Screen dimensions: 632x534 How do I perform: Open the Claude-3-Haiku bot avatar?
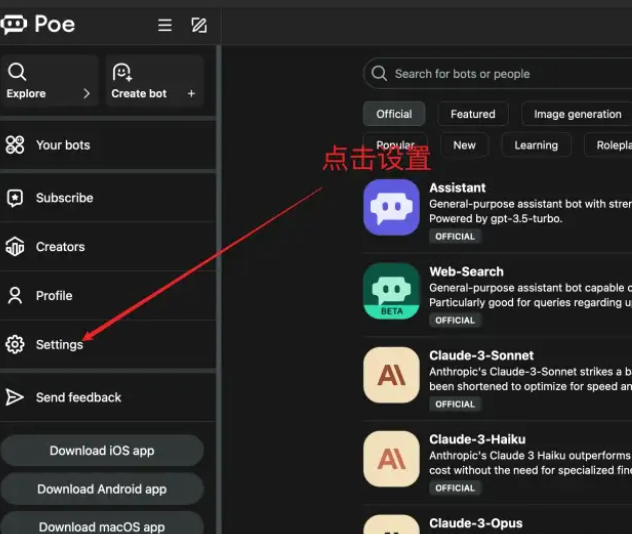coord(391,459)
